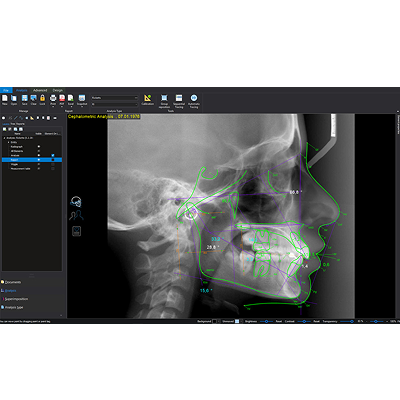Switch to the Advanced ribbon tab
Viewport: 400px width, 400px height.
click(40, 90)
